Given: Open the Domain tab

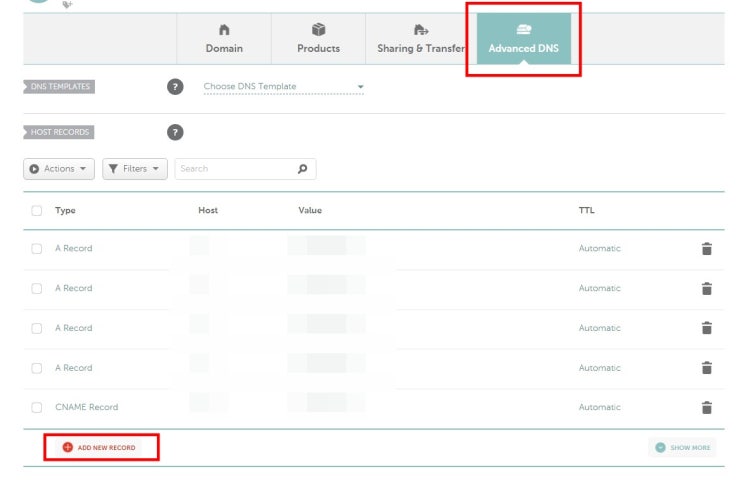Looking at the screenshot, I should (x=224, y=39).
